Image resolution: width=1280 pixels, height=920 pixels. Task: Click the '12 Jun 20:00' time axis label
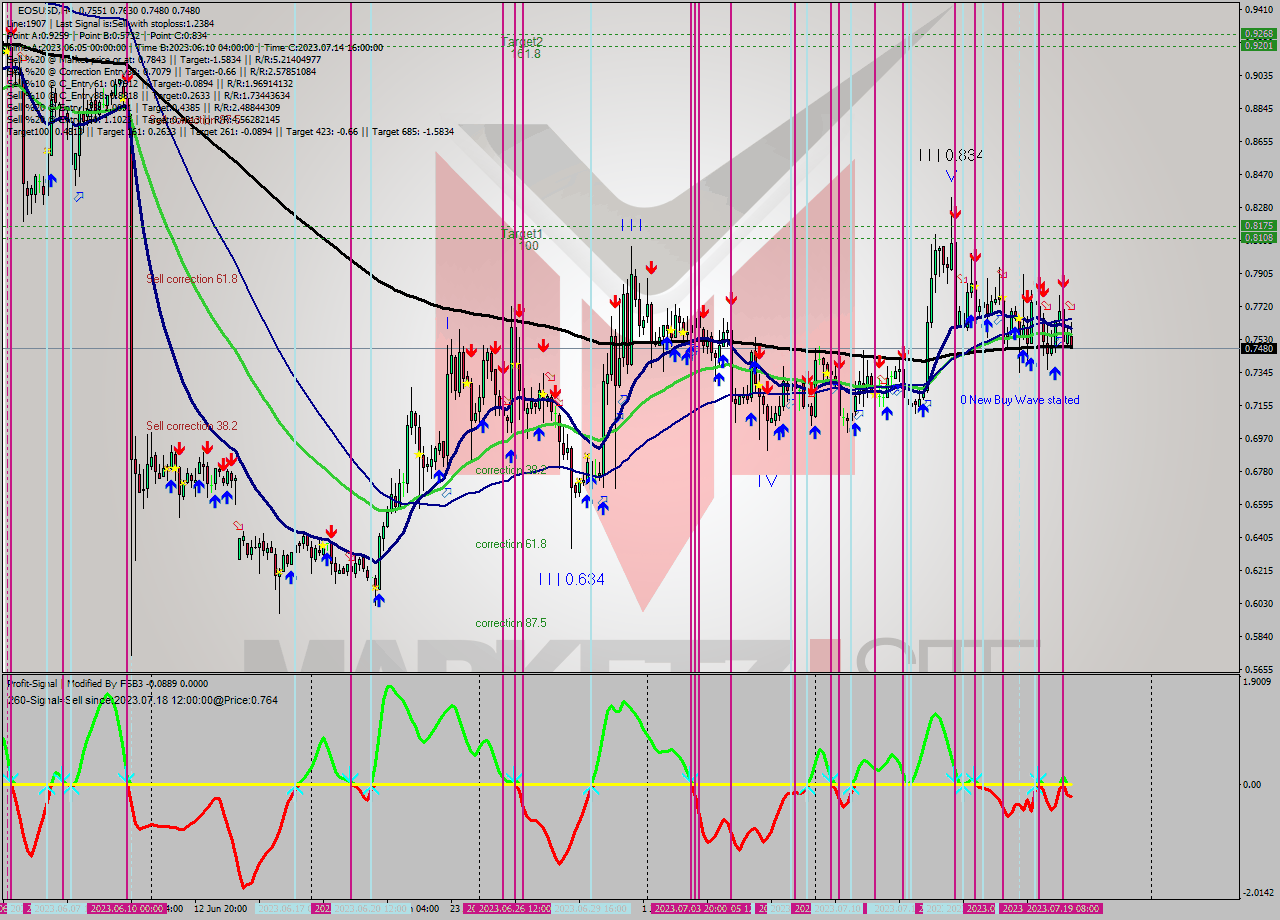(x=220, y=908)
